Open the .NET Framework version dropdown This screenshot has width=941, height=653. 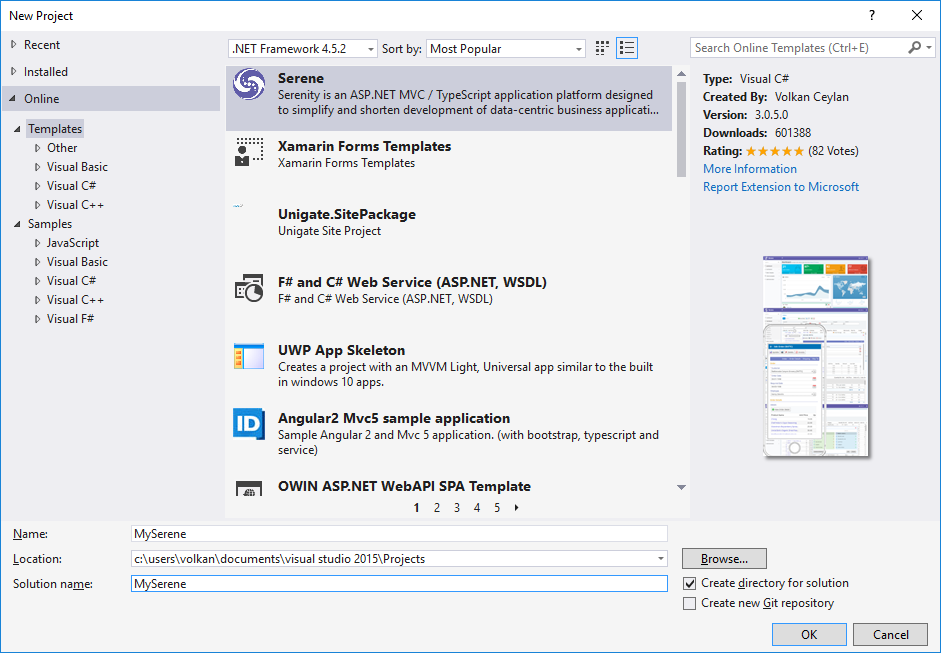click(303, 49)
